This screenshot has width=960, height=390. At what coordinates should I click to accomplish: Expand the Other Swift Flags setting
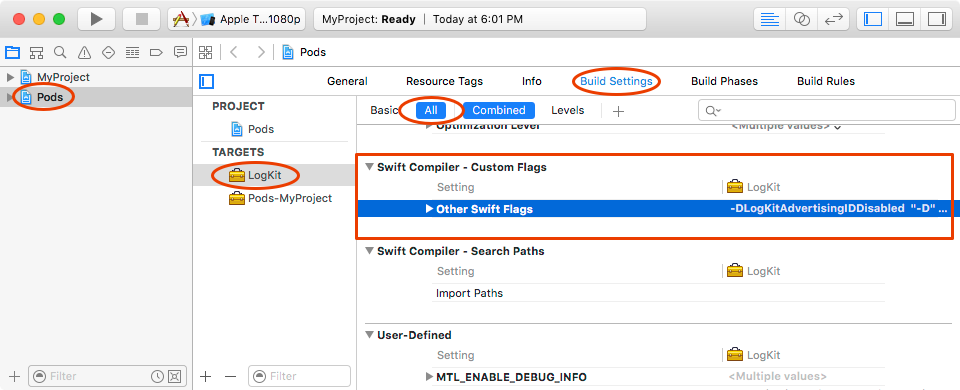(x=429, y=209)
